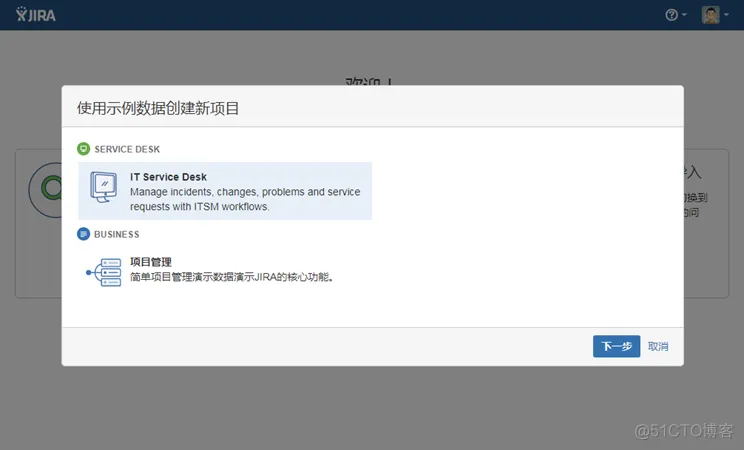
Task: Click the JIRA logo in header
Action: click(36, 15)
